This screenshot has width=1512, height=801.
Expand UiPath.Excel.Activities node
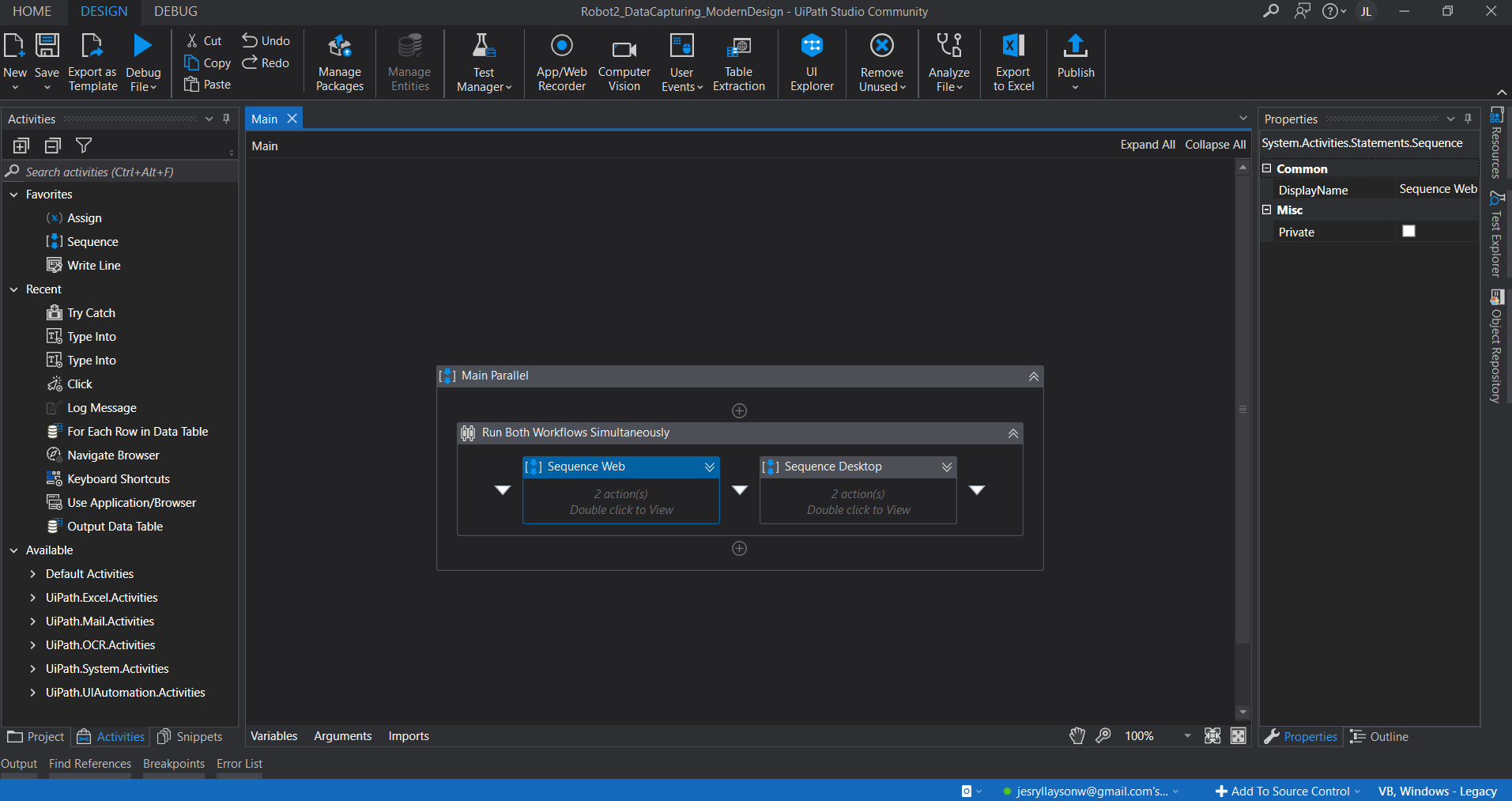click(x=32, y=598)
